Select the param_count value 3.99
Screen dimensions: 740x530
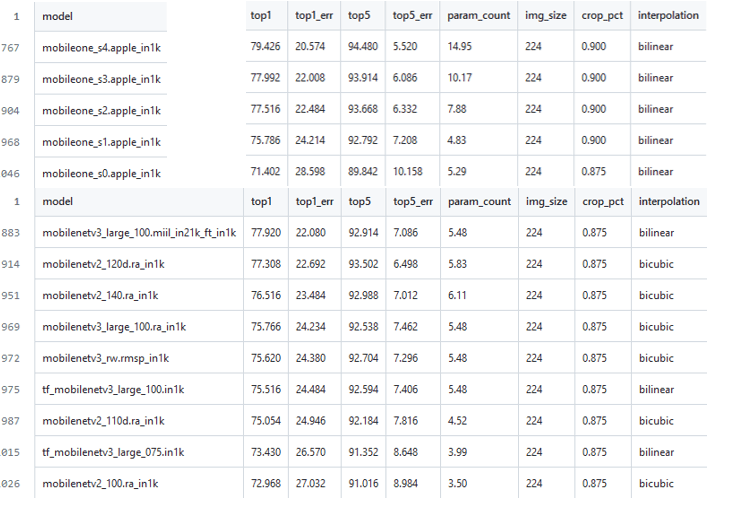457,452
